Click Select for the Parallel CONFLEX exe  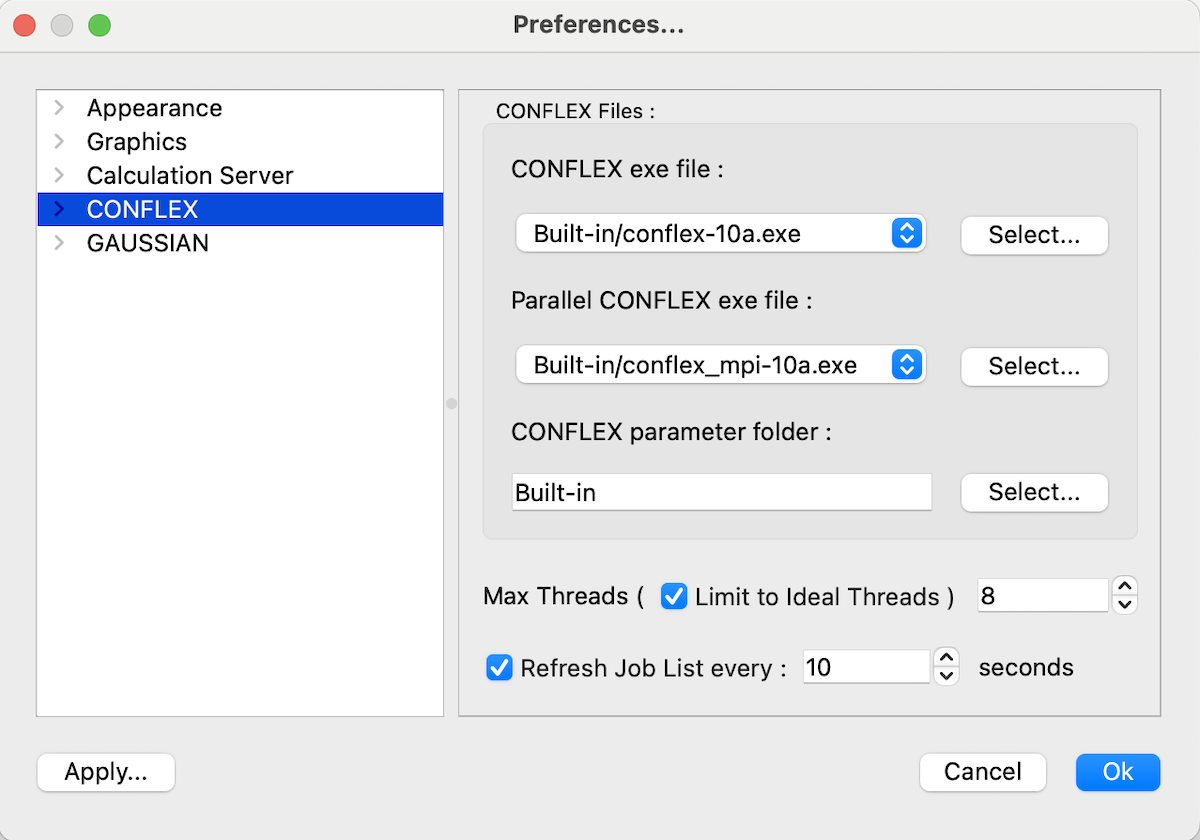[1034, 366]
